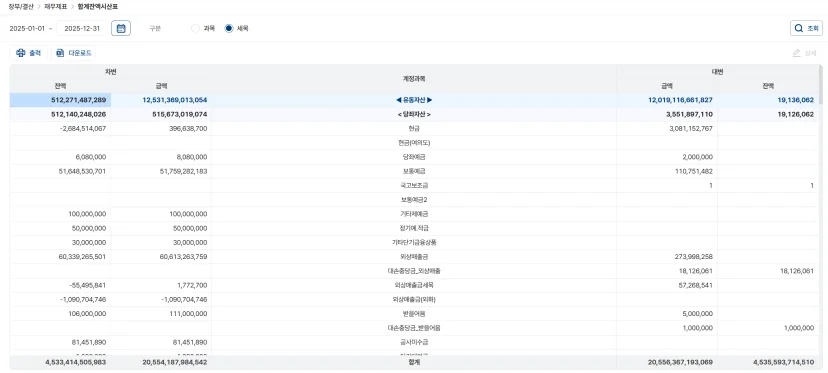Click the 잔액 header under 차변
The height and width of the screenshot is (373, 828).
click(60, 86)
